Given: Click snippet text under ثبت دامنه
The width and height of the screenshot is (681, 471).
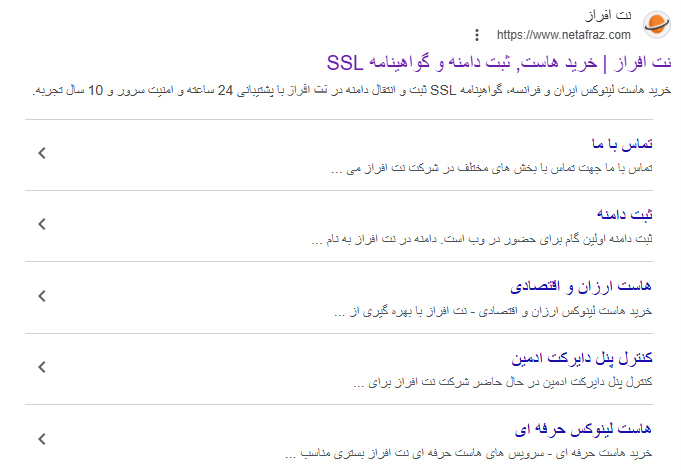Looking at the screenshot, I should pos(482,239).
